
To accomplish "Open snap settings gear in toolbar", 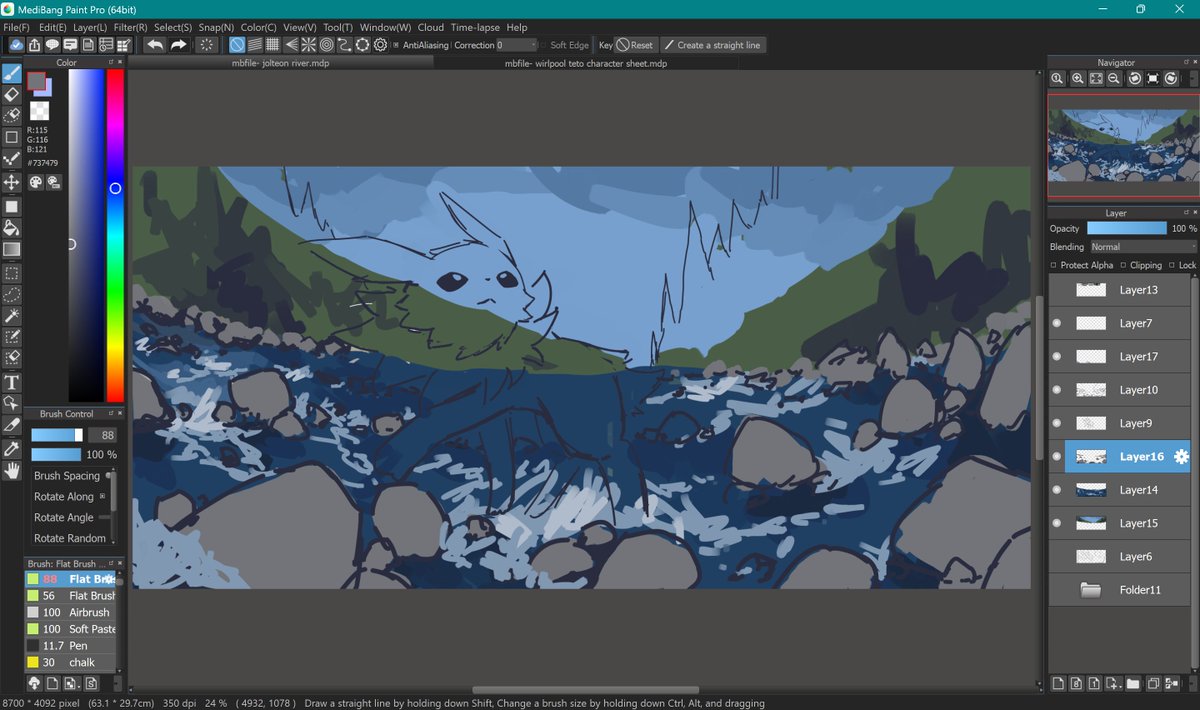I will (x=380, y=45).
